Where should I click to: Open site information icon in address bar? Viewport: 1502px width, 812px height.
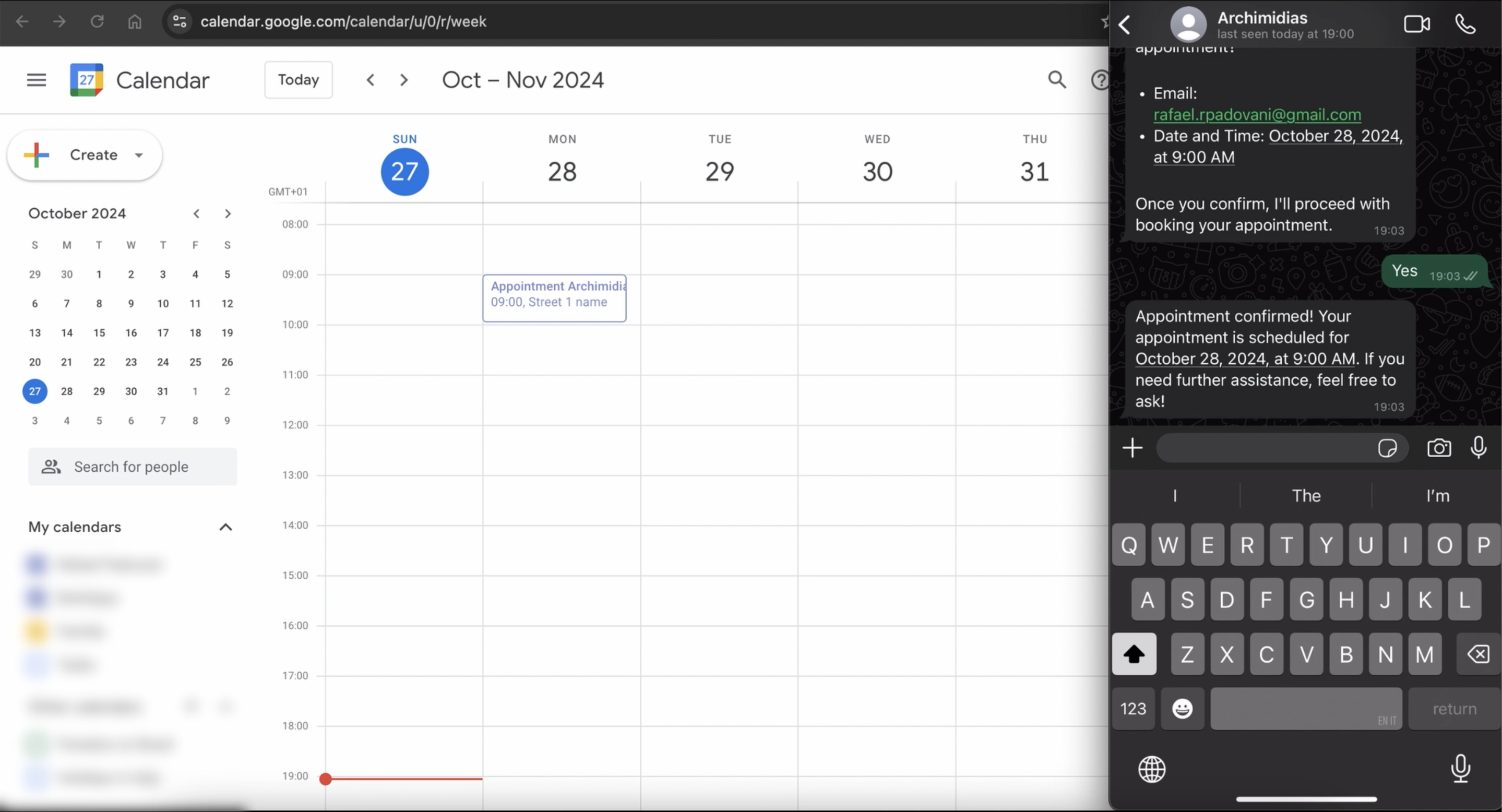(x=180, y=21)
